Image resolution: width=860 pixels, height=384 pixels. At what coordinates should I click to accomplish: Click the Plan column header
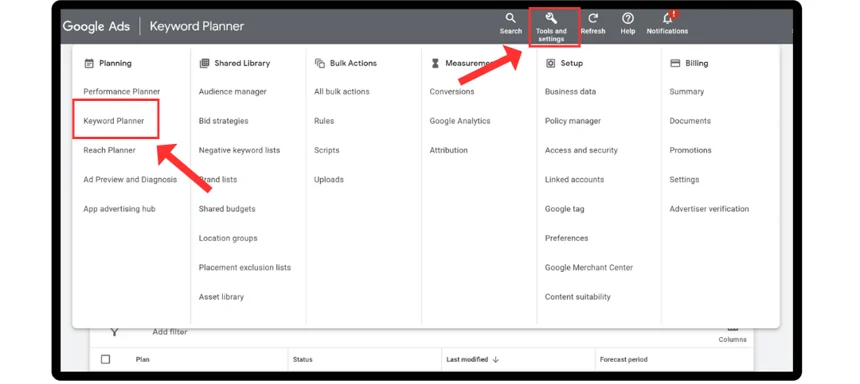(142, 359)
